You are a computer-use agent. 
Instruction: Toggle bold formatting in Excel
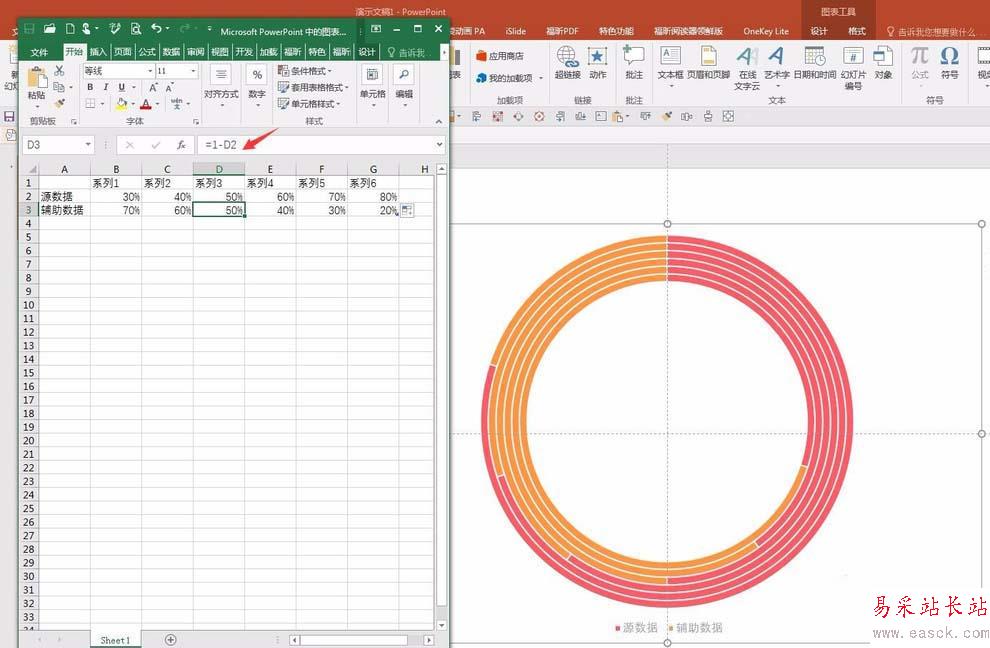click(x=90, y=87)
